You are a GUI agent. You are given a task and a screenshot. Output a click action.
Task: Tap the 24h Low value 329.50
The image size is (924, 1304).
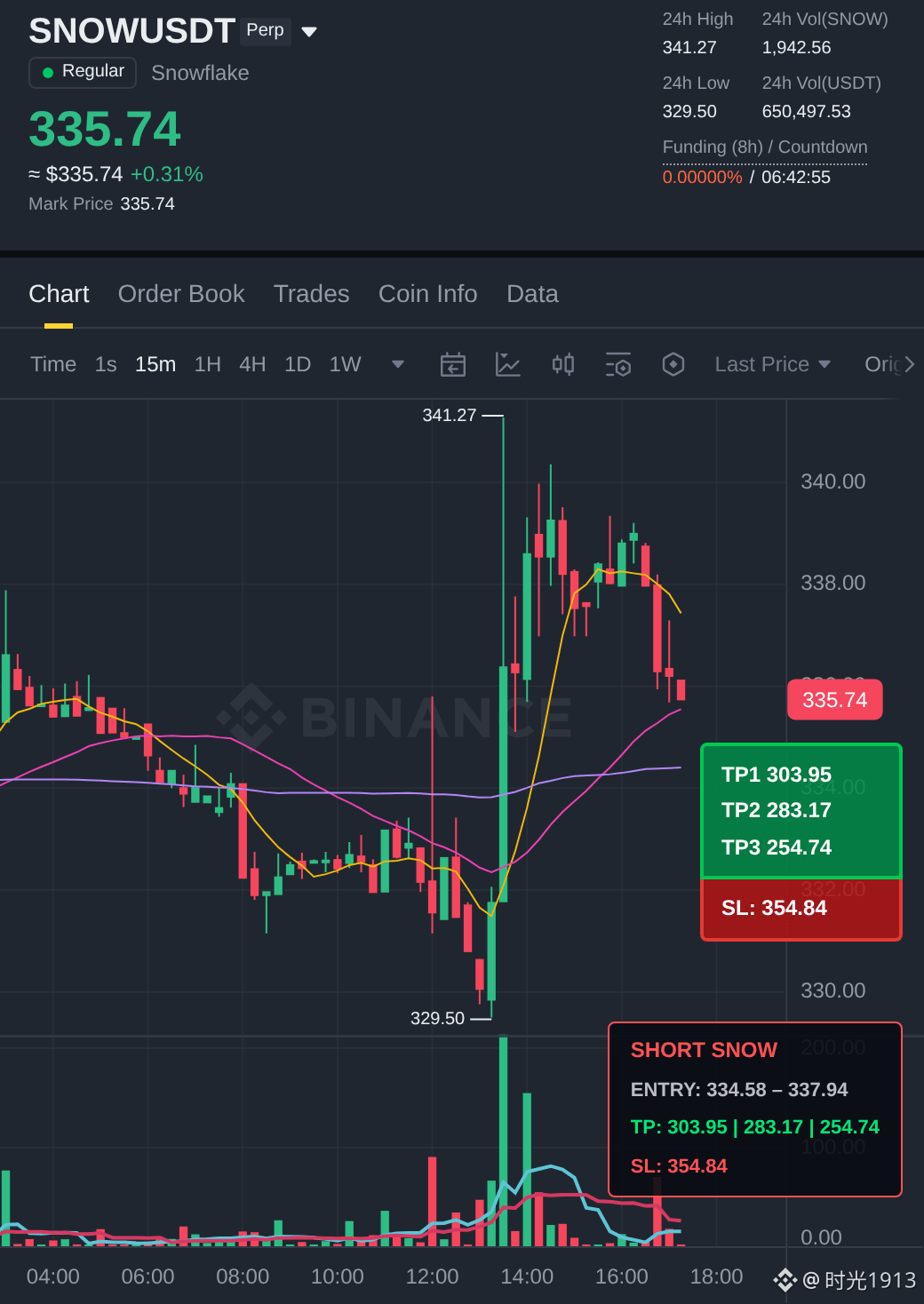tap(689, 112)
